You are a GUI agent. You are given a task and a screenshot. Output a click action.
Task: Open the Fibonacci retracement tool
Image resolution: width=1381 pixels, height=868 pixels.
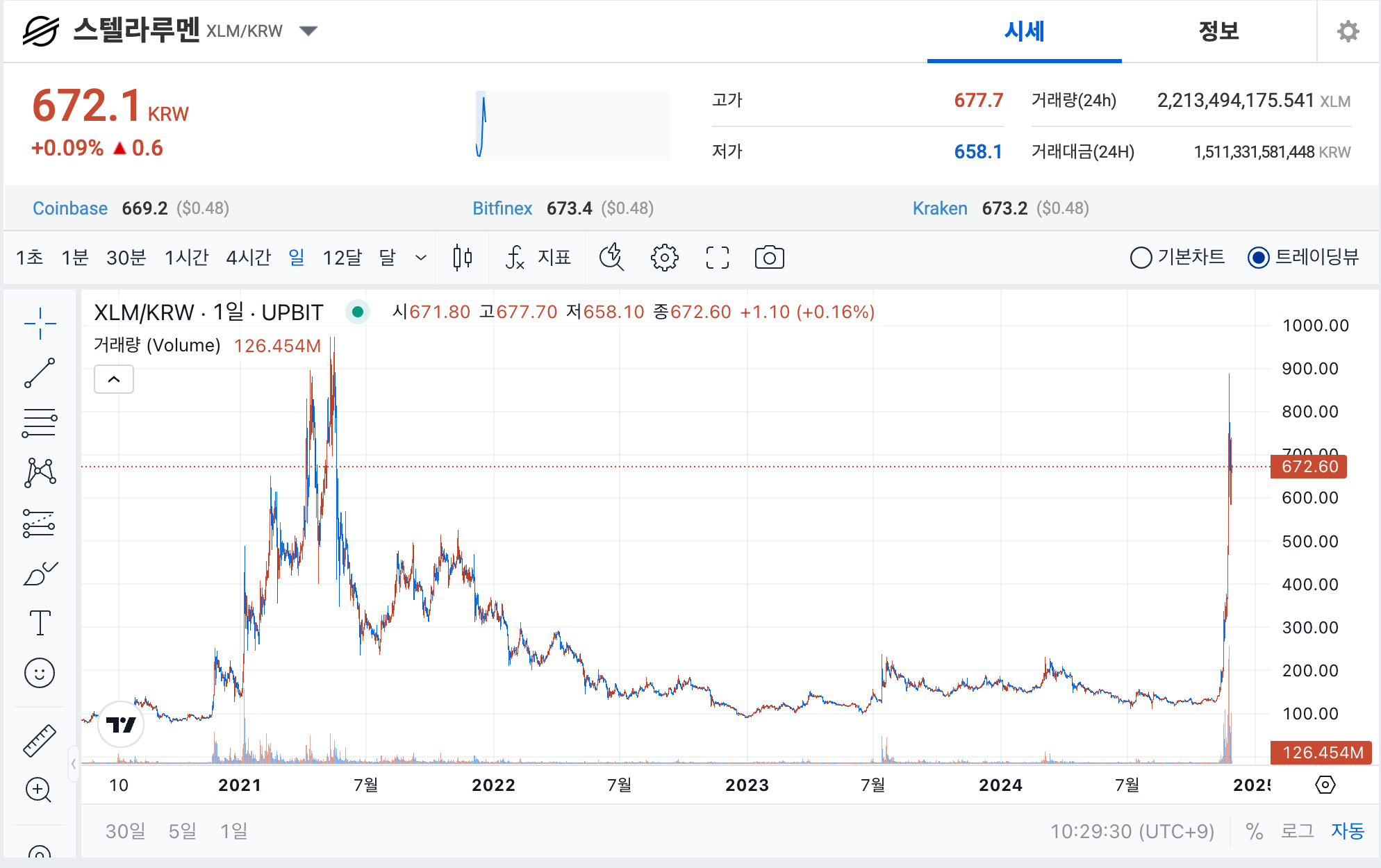(40, 422)
